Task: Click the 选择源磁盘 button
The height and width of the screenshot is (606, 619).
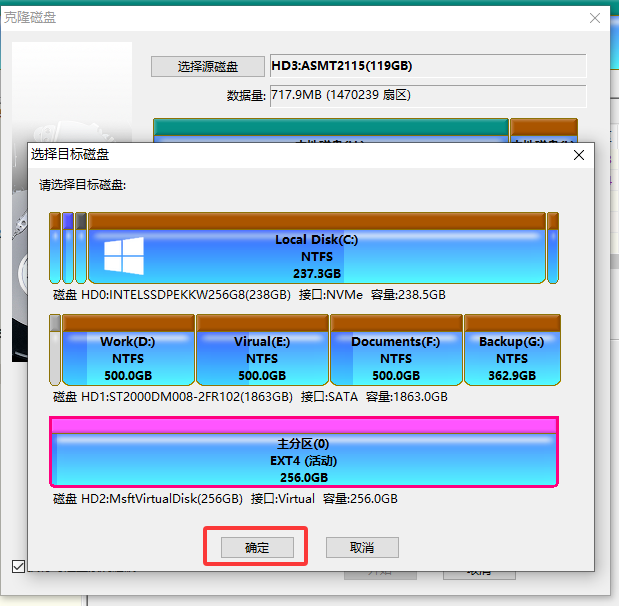Action: pos(208,66)
